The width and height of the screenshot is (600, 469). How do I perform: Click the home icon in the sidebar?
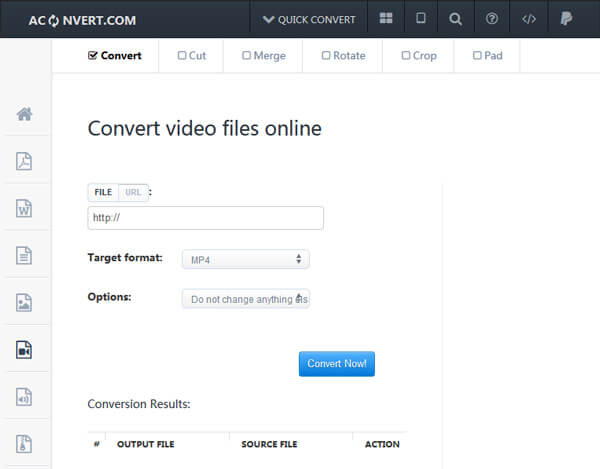(x=24, y=114)
